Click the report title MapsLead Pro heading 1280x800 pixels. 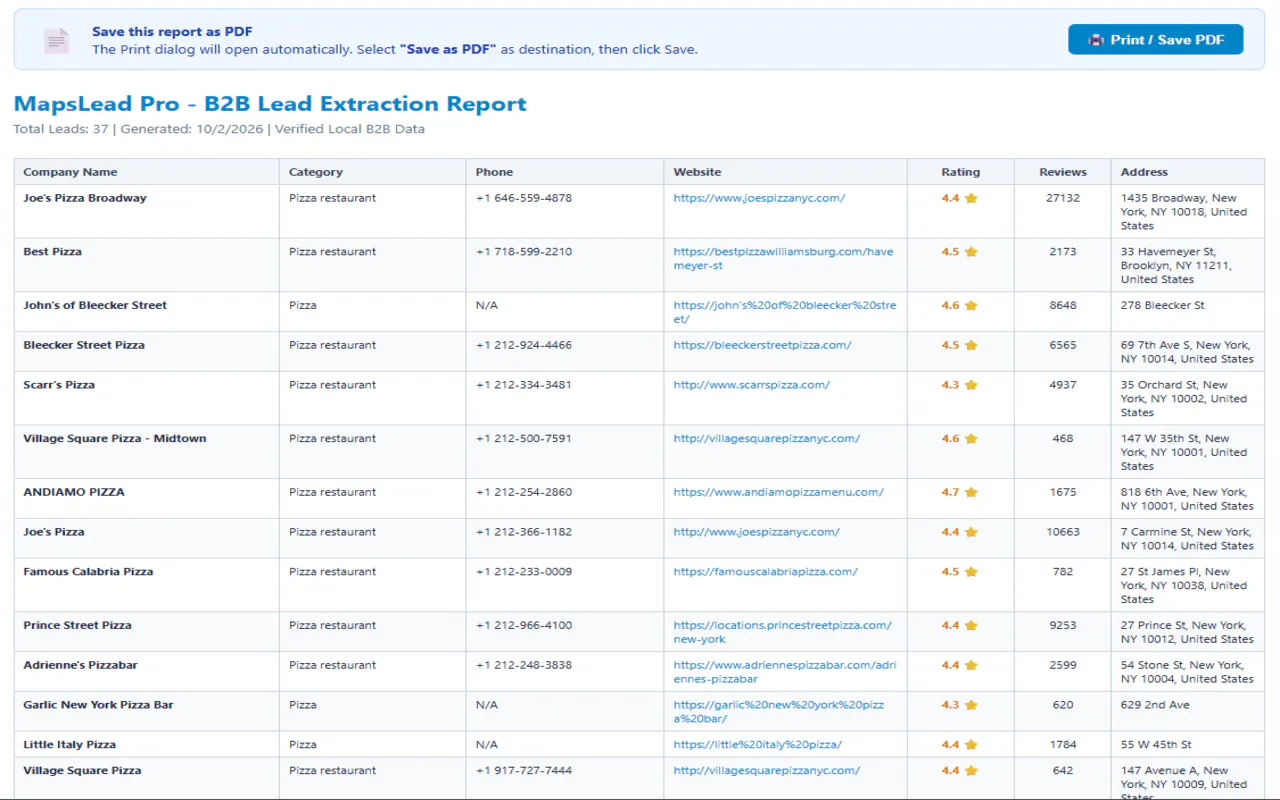270,104
